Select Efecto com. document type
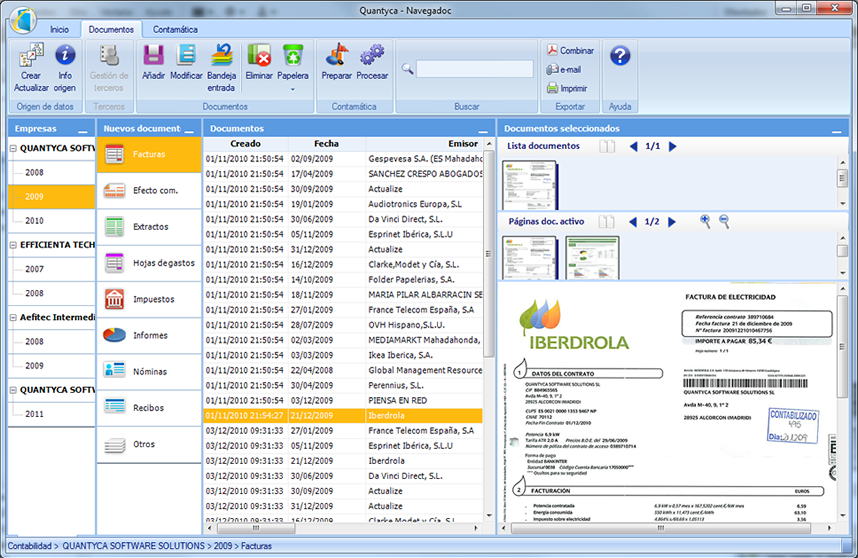 [149, 190]
